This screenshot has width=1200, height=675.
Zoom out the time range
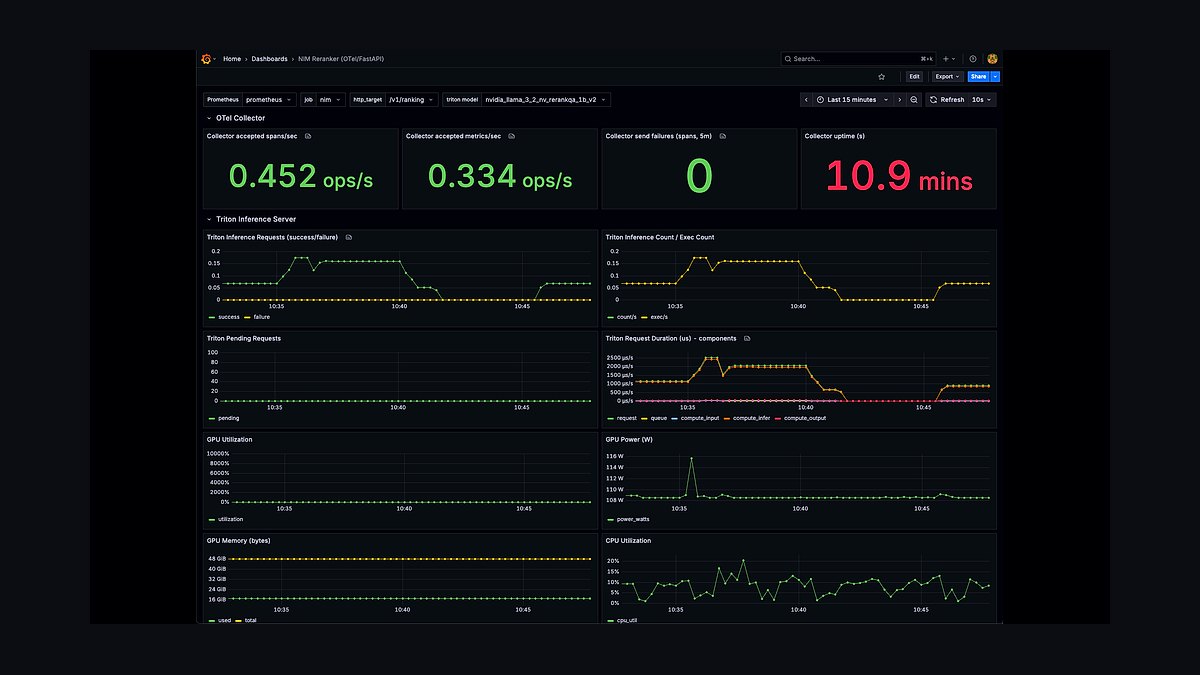(914, 100)
